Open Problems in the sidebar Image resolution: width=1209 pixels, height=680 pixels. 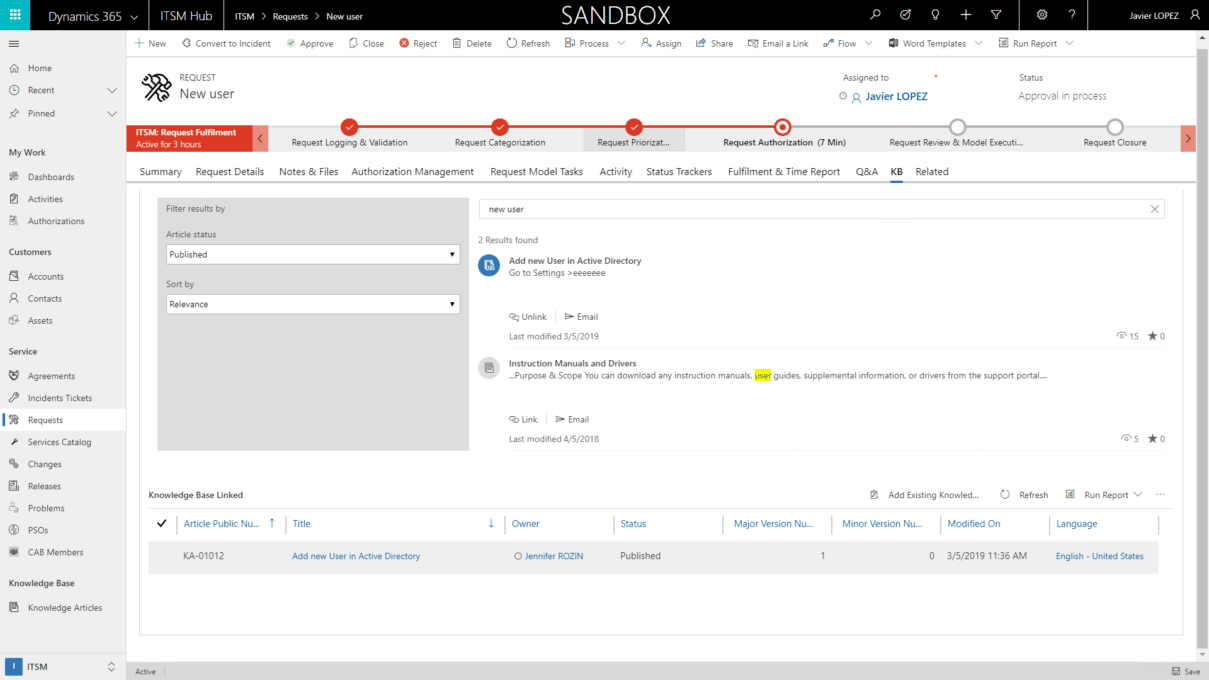point(46,508)
